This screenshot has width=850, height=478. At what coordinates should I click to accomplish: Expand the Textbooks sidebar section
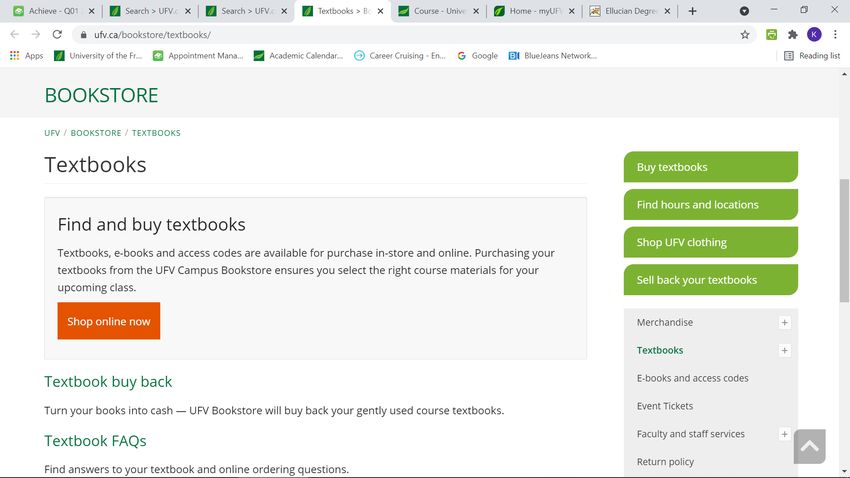[x=784, y=351]
